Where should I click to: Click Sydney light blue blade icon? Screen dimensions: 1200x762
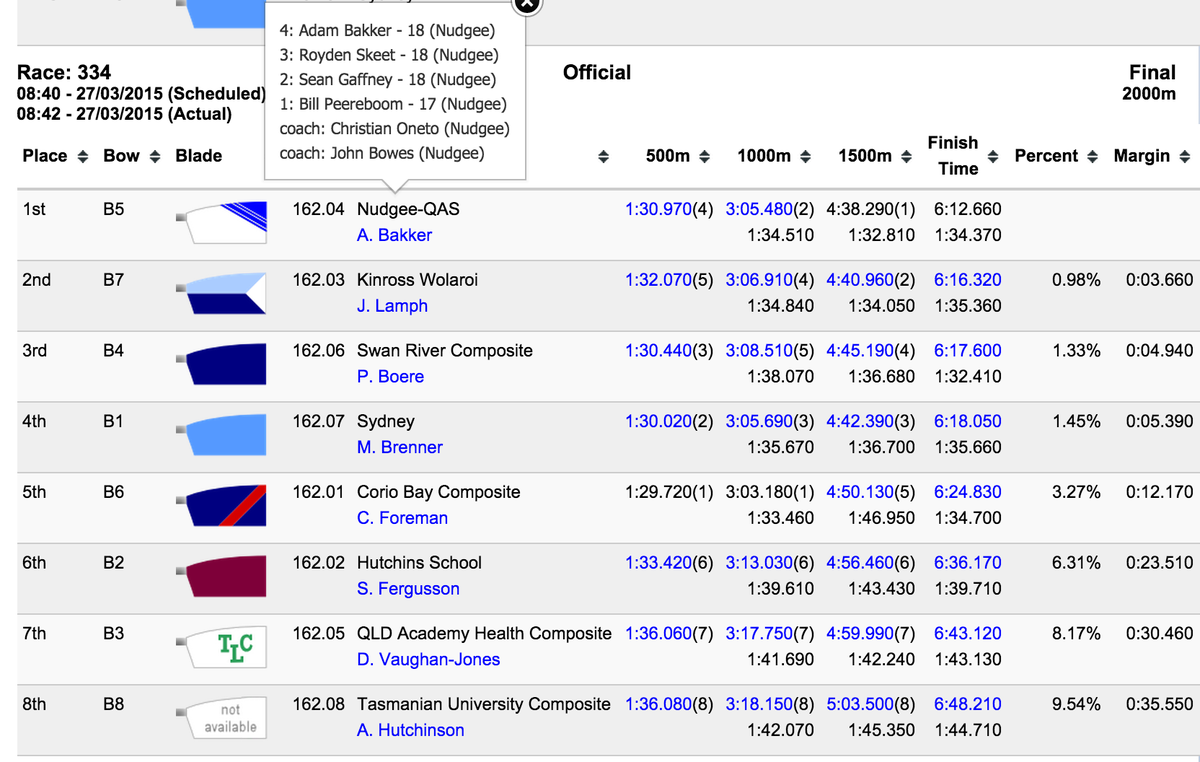221,433
